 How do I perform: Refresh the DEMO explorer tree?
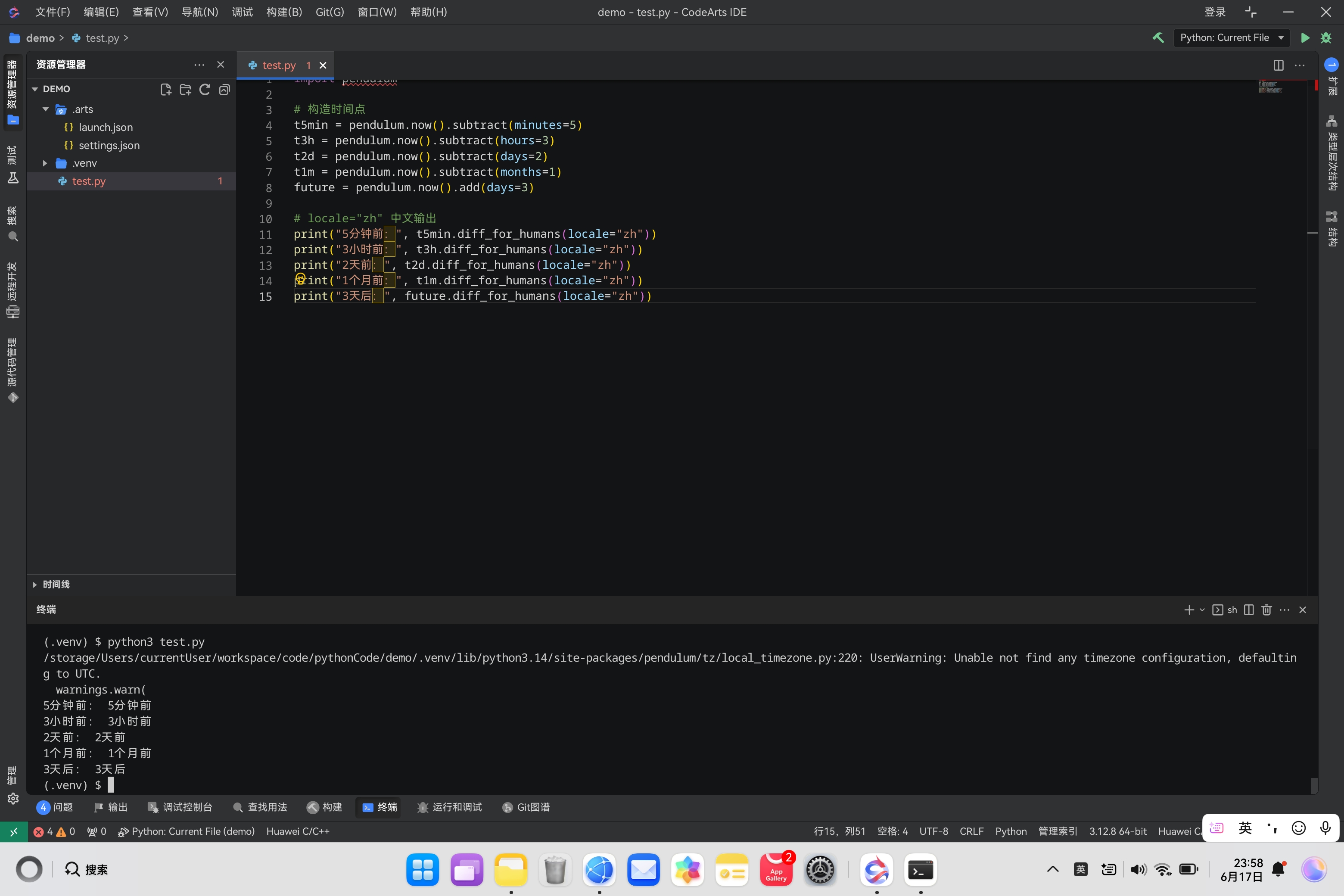tap(205, 89)
